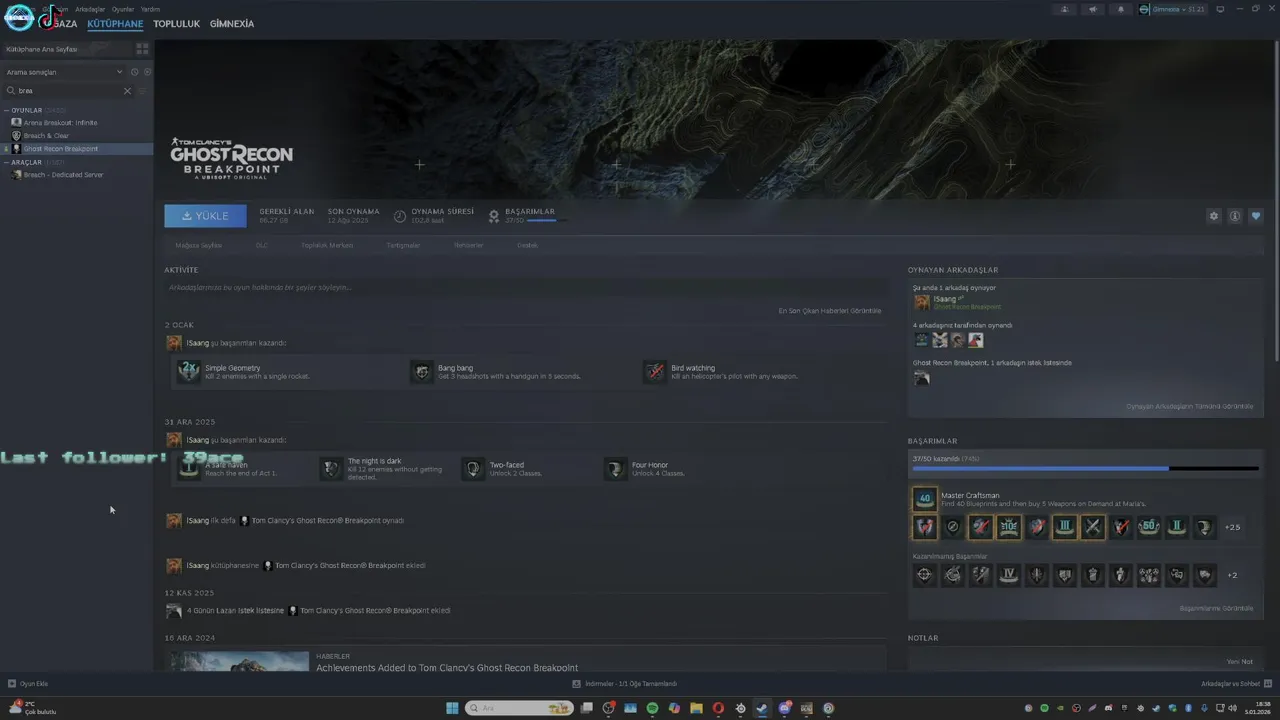The height and width of the screenshot is (720, 1280).
Task: Show +25 more earned achievements
Action: [x=1232, y=527]
